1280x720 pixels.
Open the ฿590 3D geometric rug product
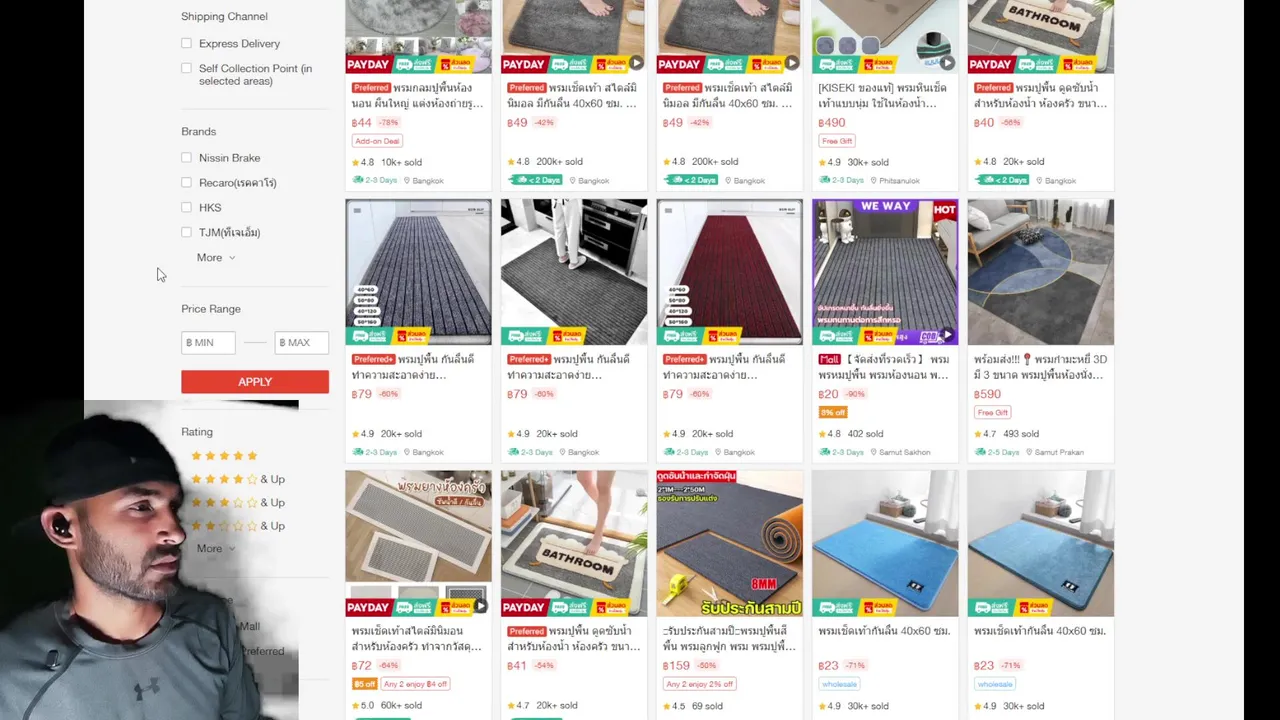pos(1040,272)
